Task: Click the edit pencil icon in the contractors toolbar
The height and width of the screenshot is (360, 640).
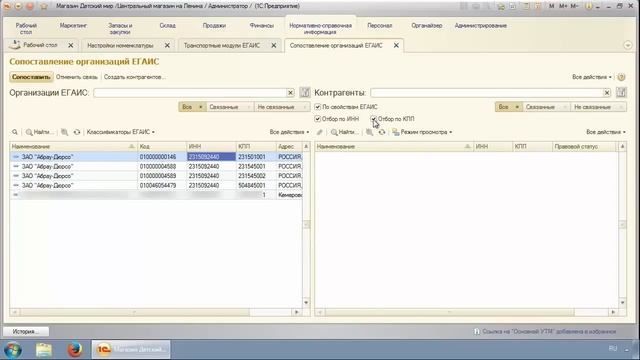Action: point(320,132)
